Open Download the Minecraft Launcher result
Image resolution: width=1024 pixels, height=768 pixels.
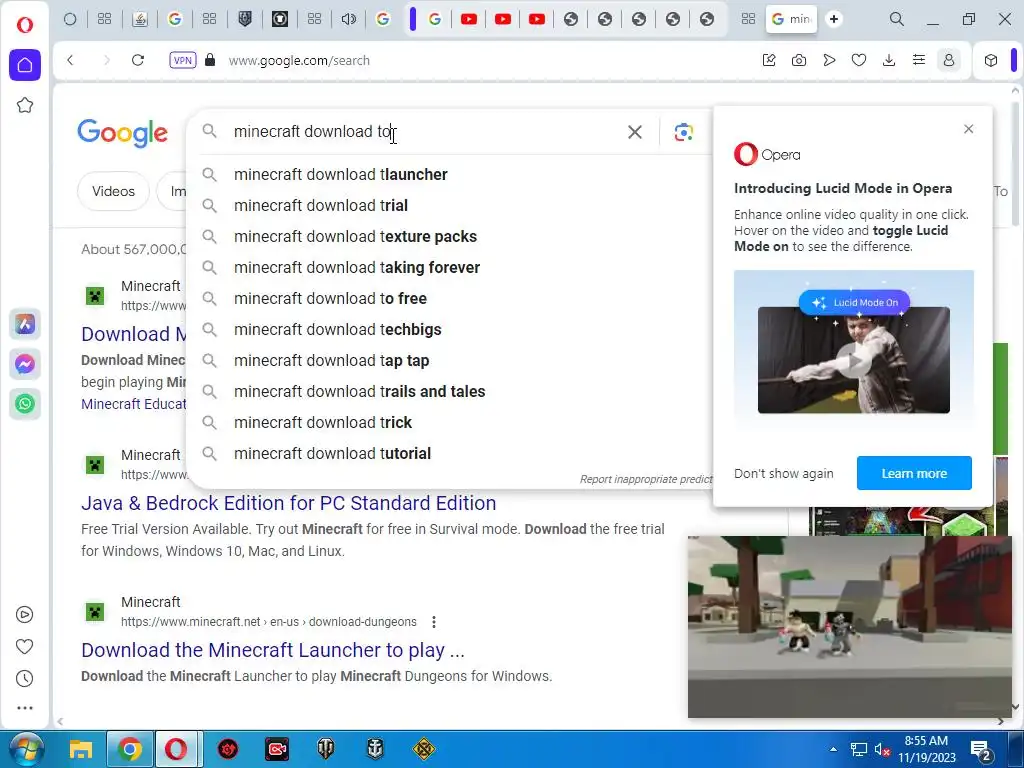(273, 650)
